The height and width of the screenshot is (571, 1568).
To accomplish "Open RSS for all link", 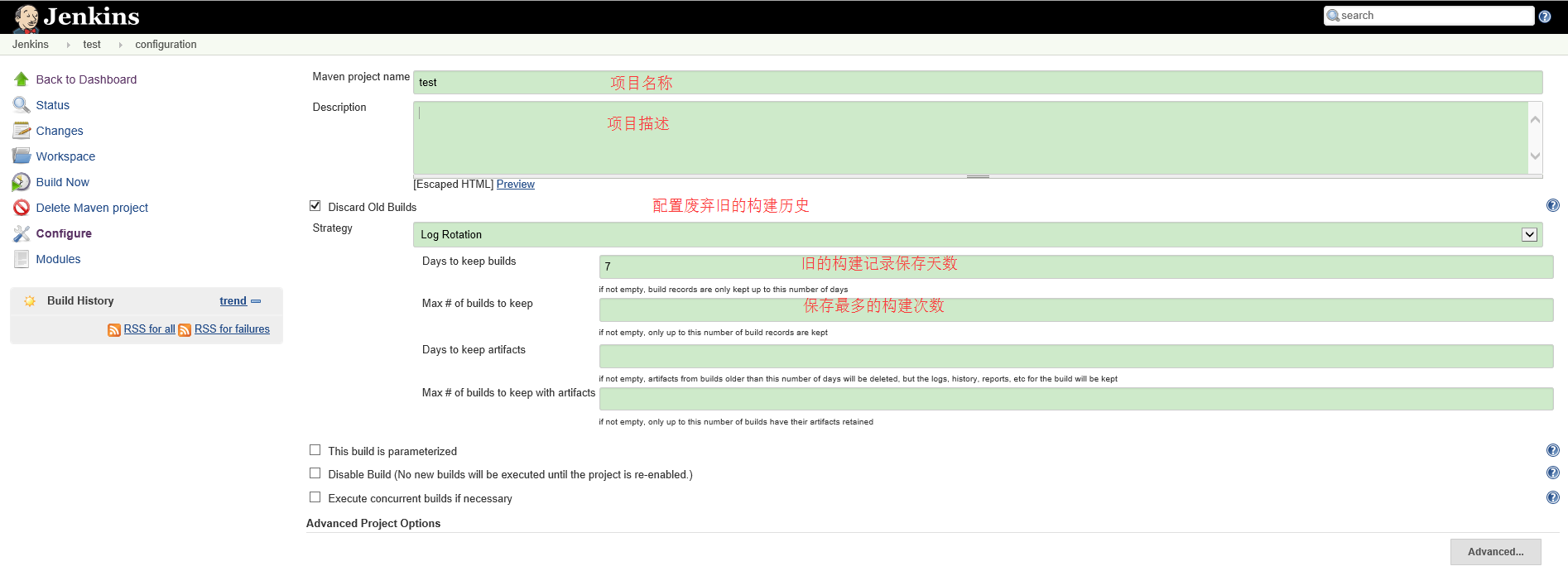I will (x=149, y=329).
